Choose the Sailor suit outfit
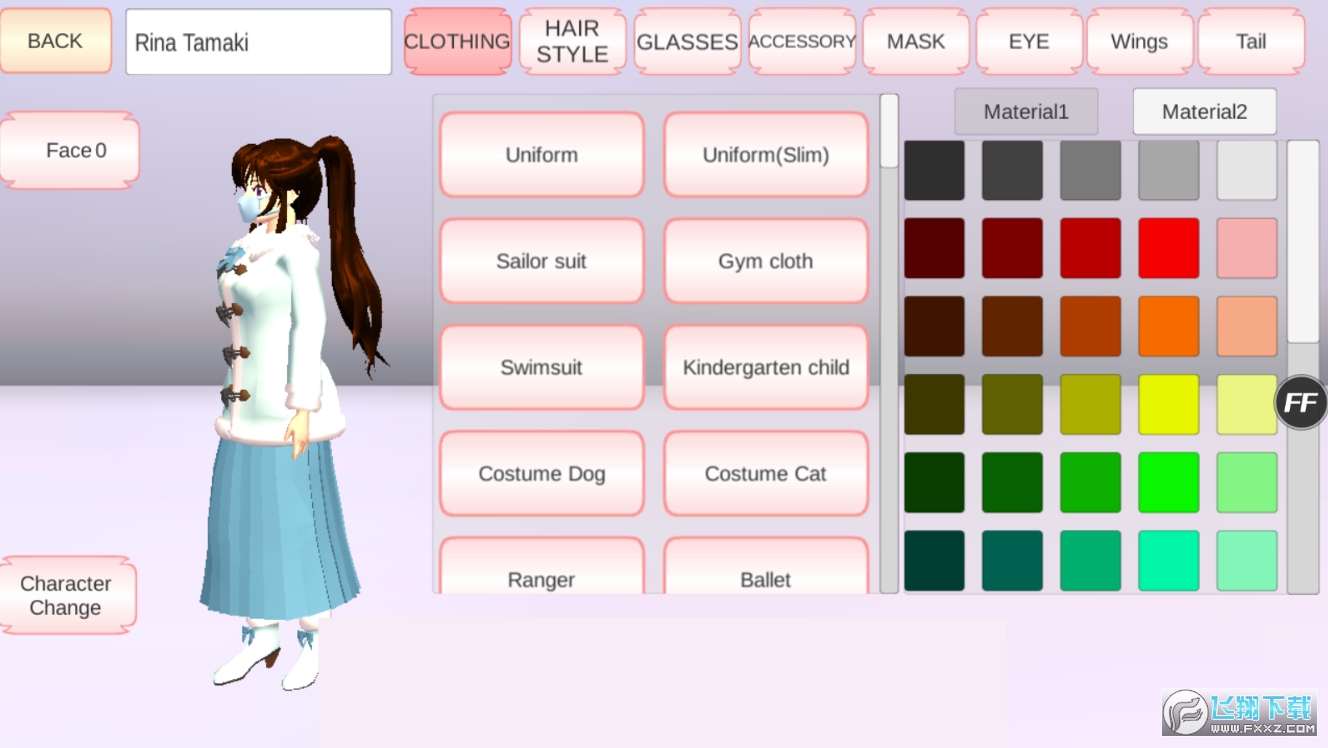Screen dimensions: 1328x748 541,261
